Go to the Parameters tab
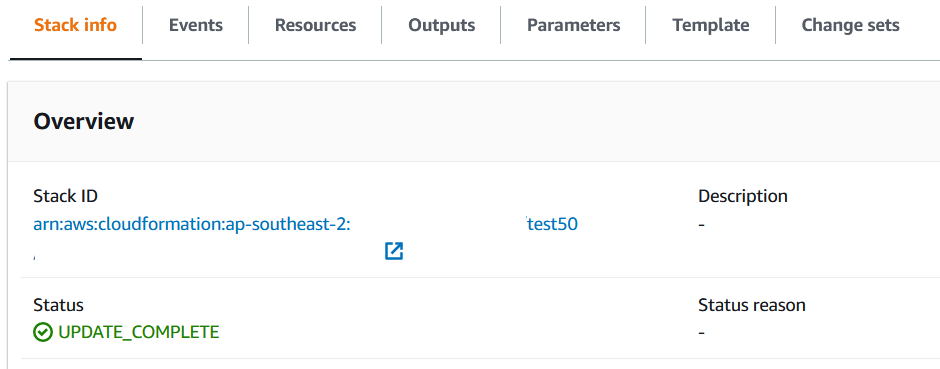Screen dimensions: 940x369 (573, 25)
